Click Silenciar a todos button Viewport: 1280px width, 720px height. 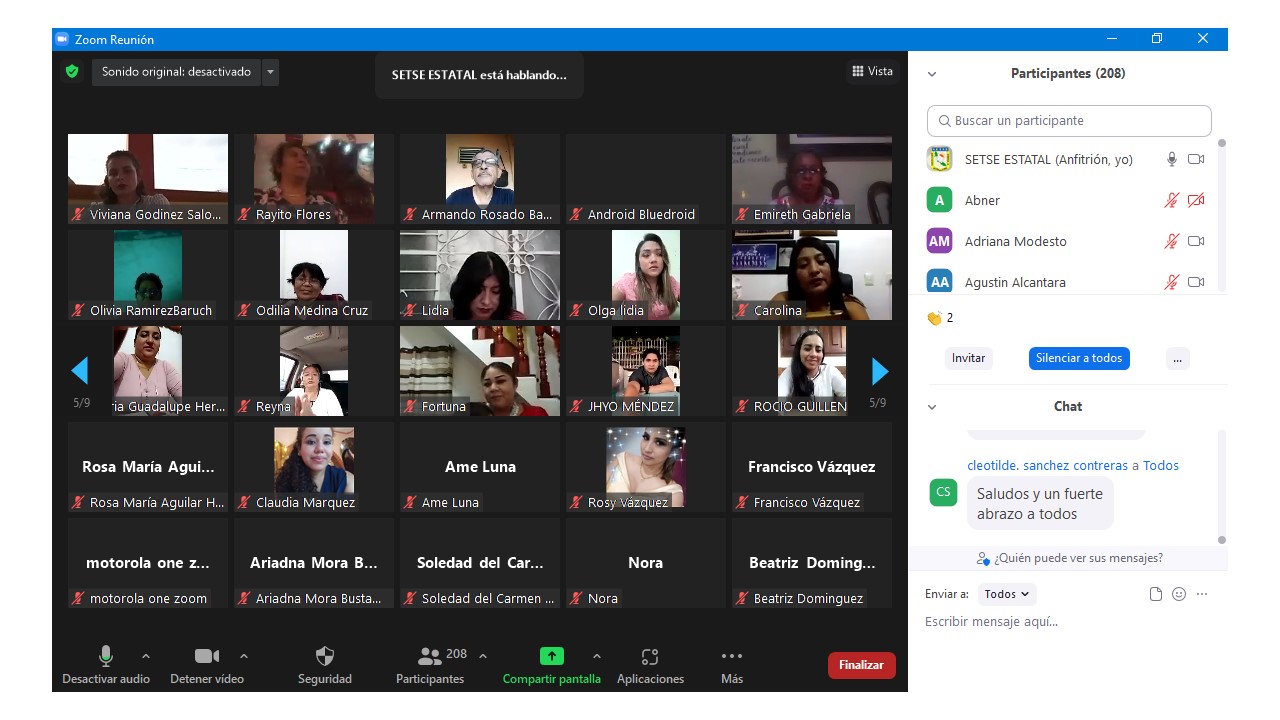tap(1079, 358)
